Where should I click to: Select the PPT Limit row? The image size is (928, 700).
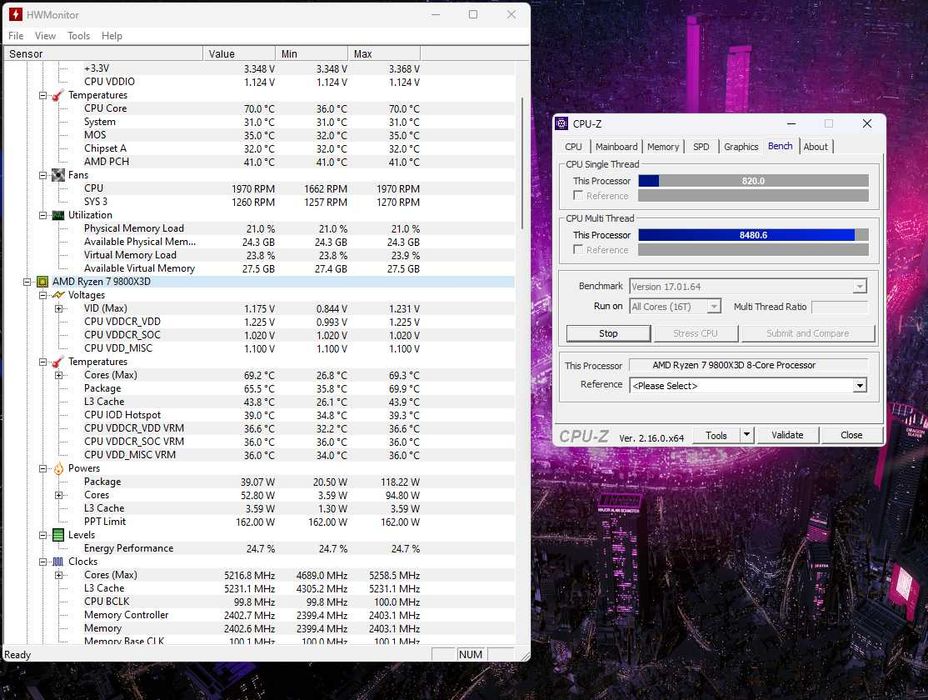point(259,522)
